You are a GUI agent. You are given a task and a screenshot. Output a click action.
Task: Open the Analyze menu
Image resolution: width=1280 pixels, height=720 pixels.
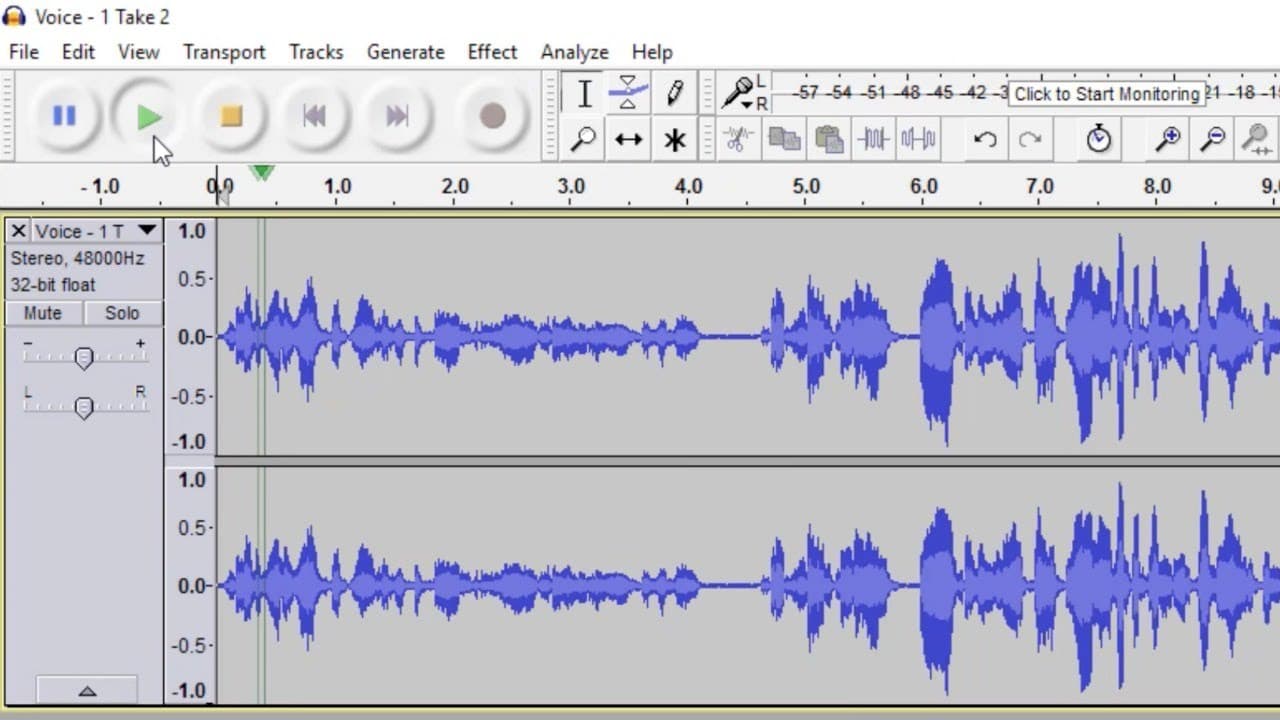click(574, 52)
